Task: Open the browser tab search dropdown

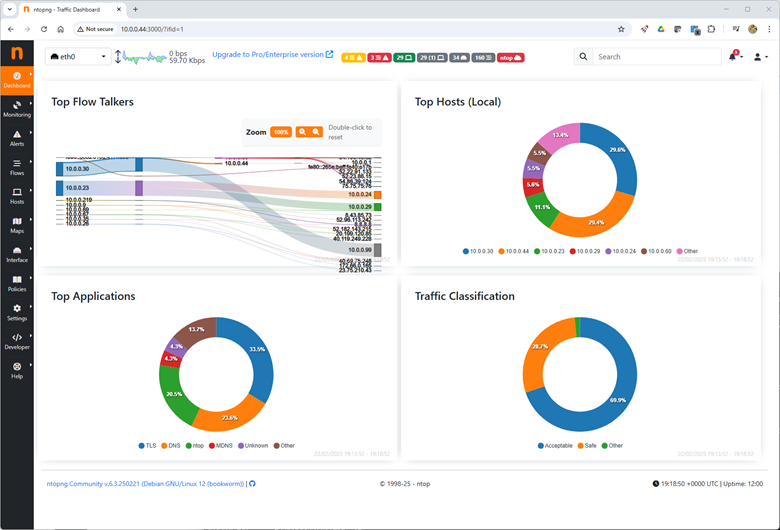Action: pos(9,9)
